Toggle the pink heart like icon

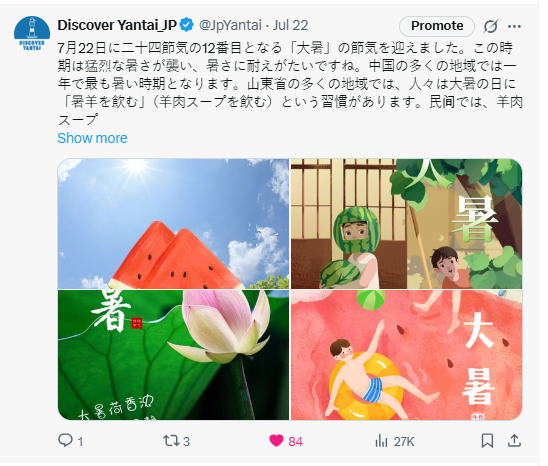tap(276, 440)
